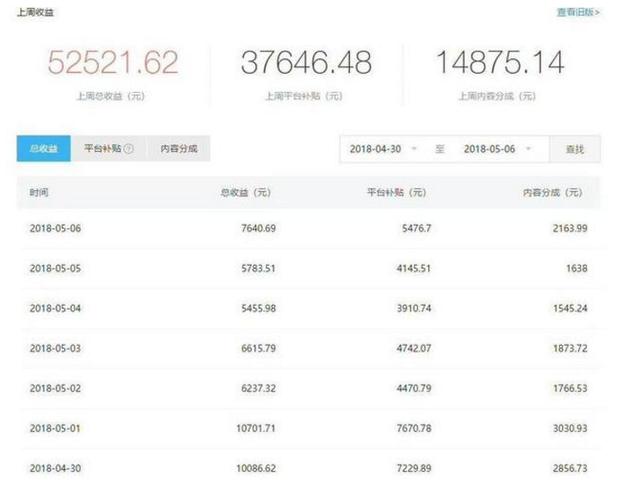Click platform subsidy value 4470.79
Image resolution: width=640 pixels, height=489 pixels.
pos(414,388)
